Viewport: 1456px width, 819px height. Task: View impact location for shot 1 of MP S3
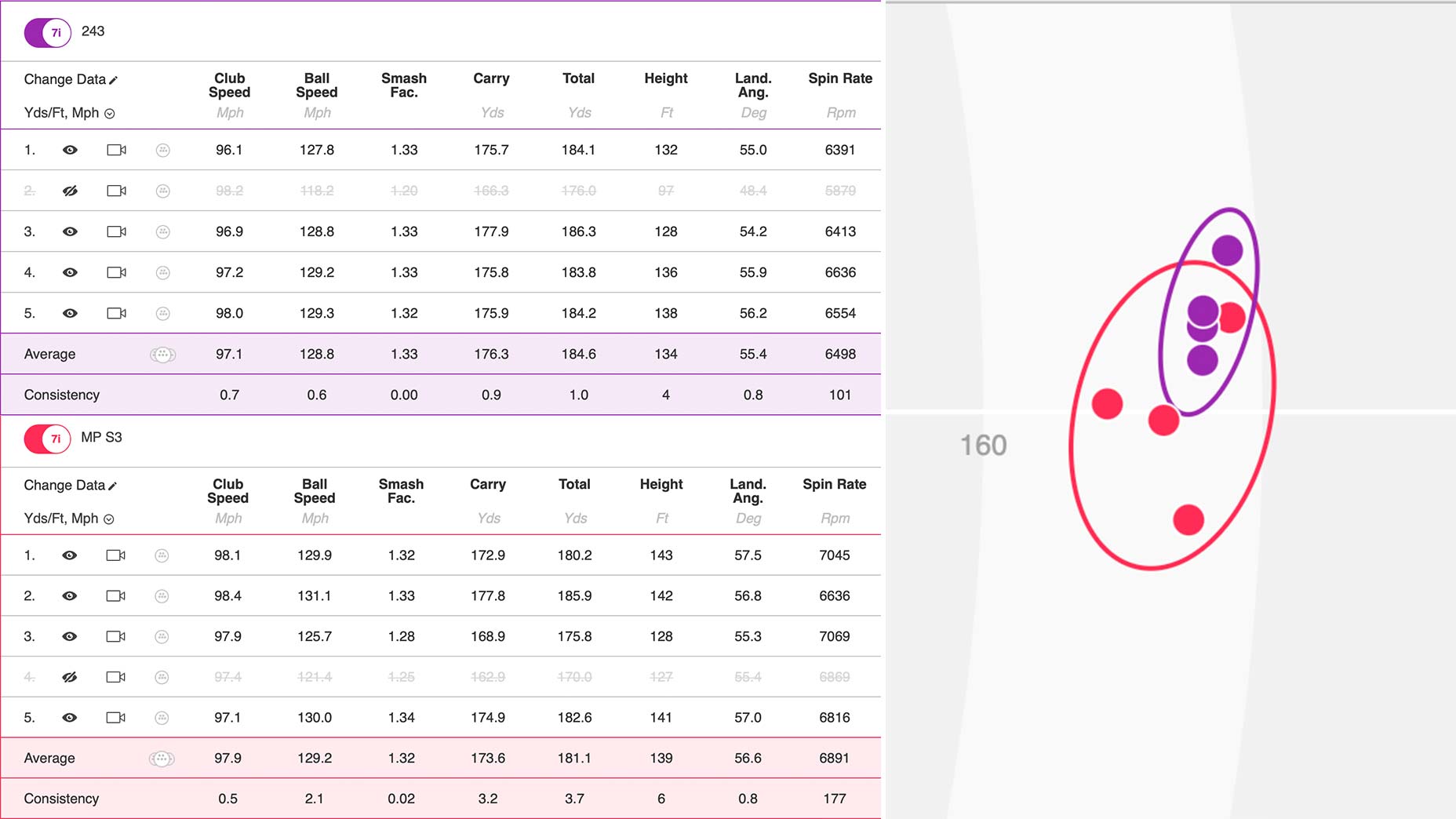point(162,555)
